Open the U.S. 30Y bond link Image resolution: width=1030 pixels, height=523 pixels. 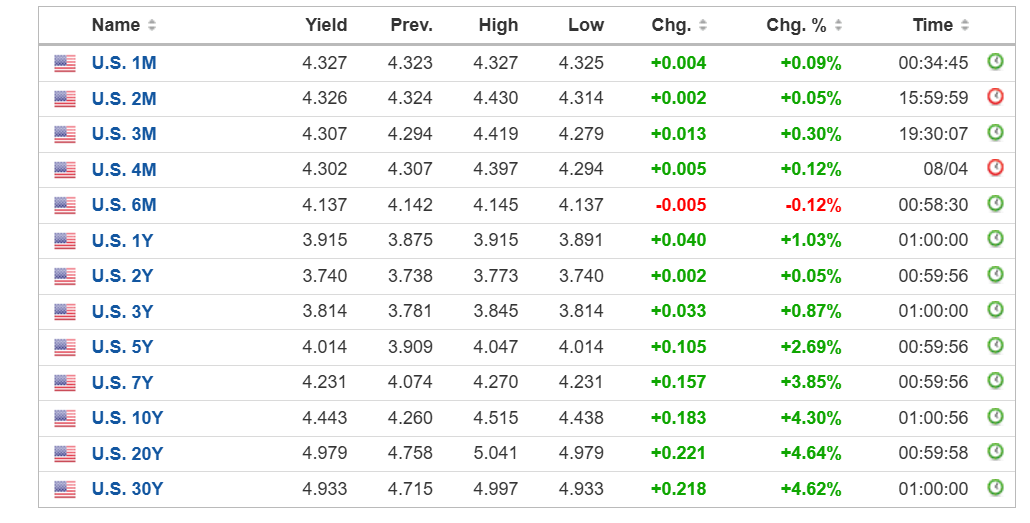(127, 489)
